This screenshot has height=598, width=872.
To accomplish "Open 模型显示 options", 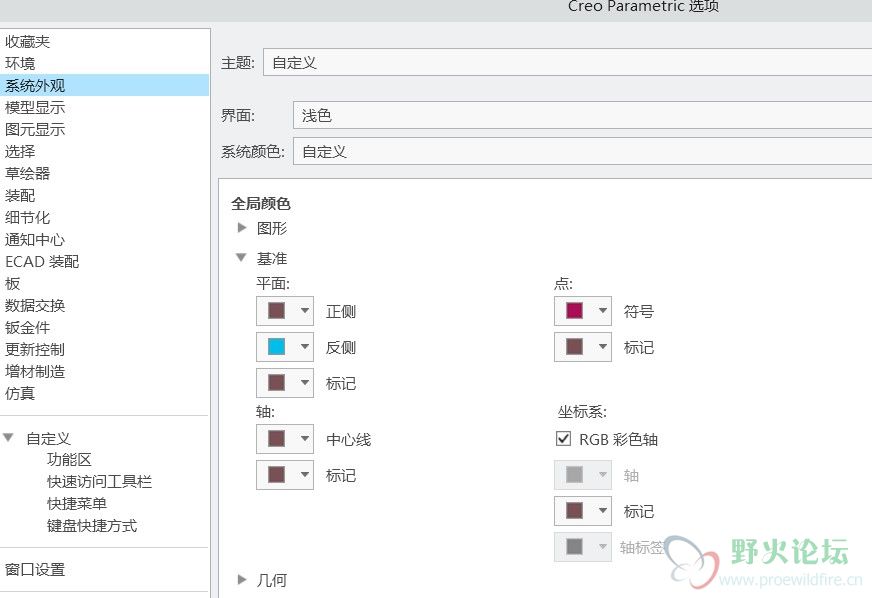I will tap(35, 107).
